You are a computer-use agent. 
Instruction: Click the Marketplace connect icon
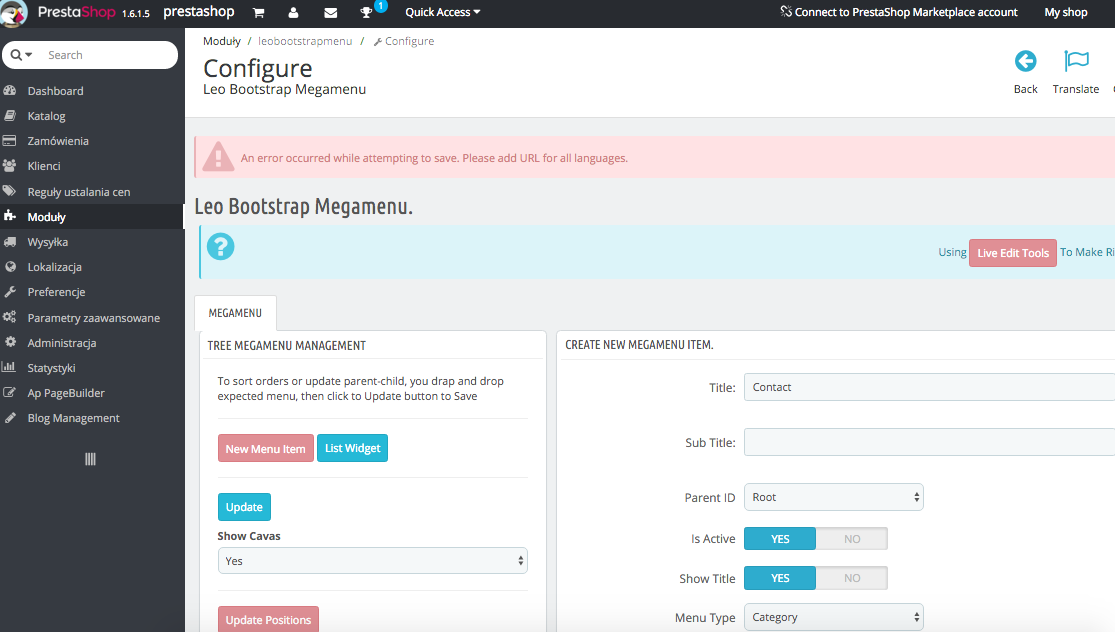(786, 11)
